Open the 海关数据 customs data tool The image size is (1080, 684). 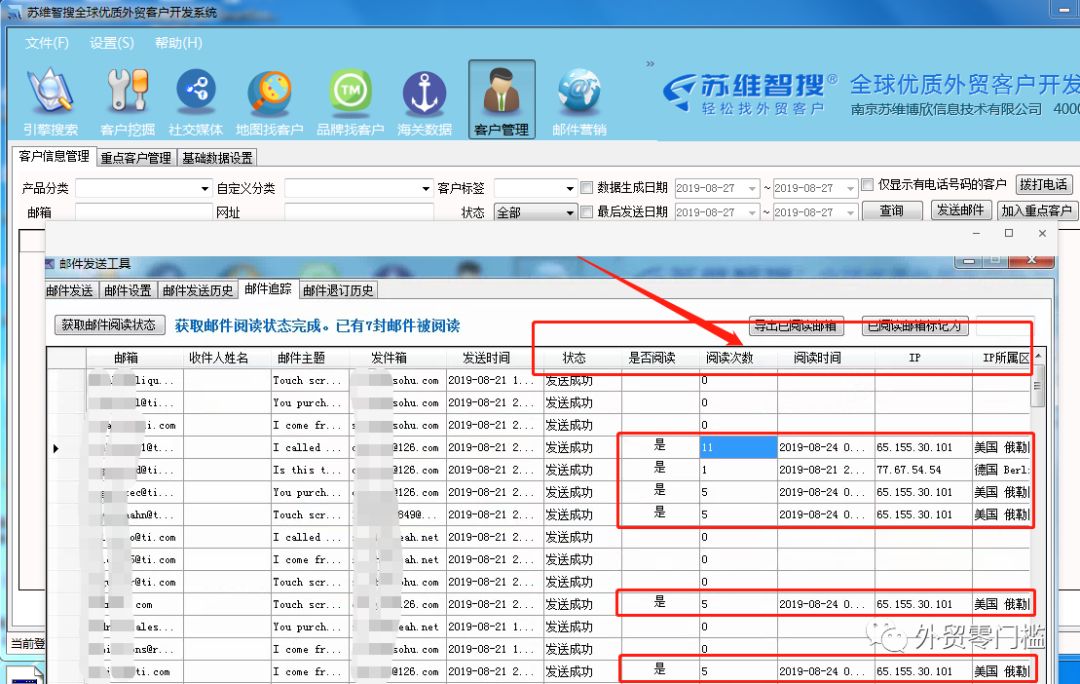tap(424, 101)
